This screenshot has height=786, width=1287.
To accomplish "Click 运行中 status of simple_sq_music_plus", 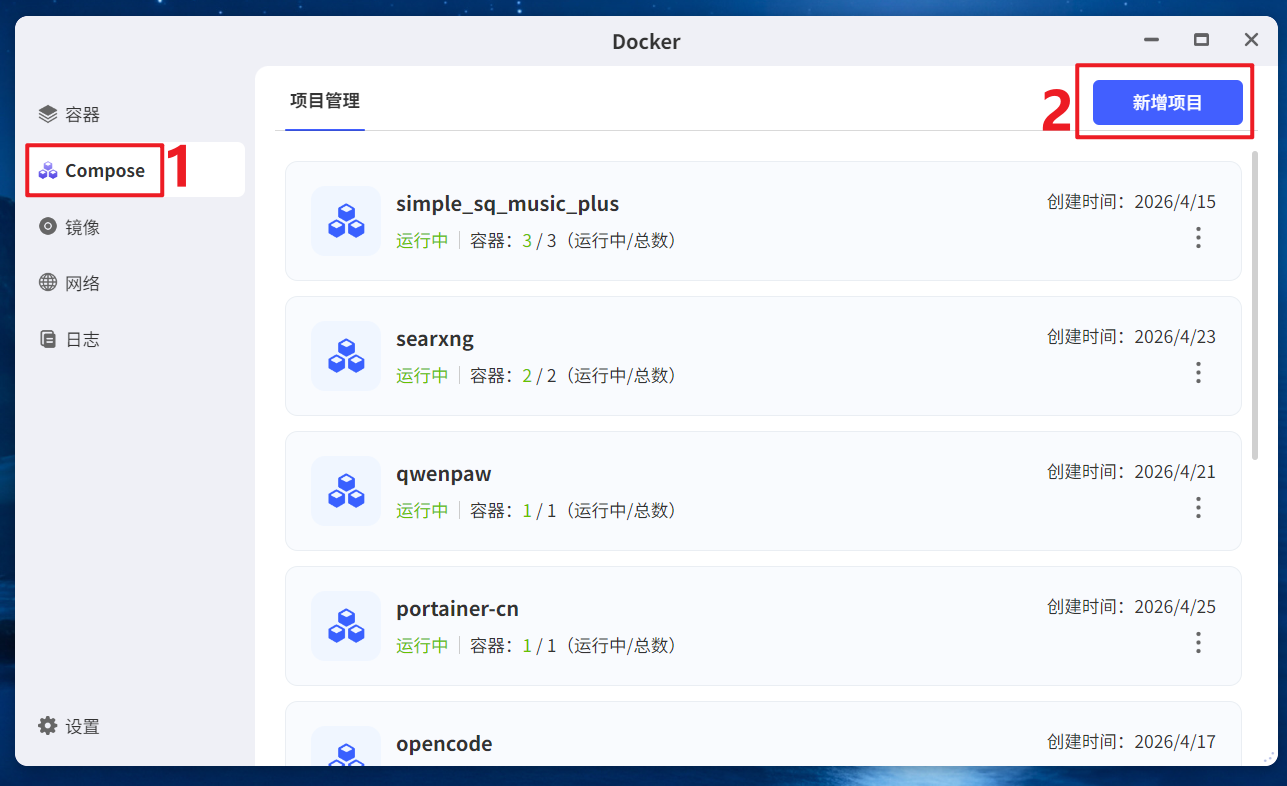I will pyautogui.click(x=422, y=241).
